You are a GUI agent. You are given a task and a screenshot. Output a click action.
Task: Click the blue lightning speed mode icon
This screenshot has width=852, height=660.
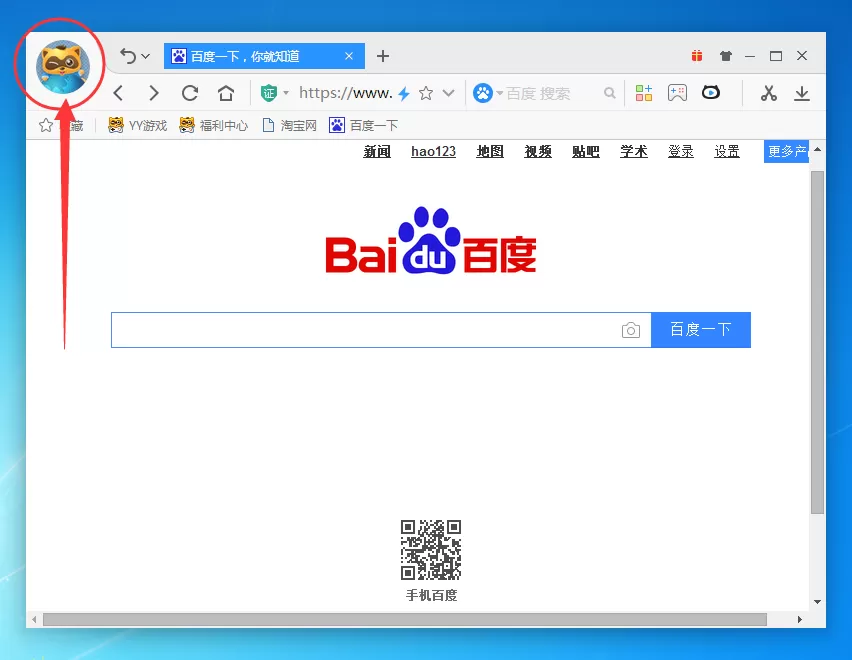(x=404, y=93)
